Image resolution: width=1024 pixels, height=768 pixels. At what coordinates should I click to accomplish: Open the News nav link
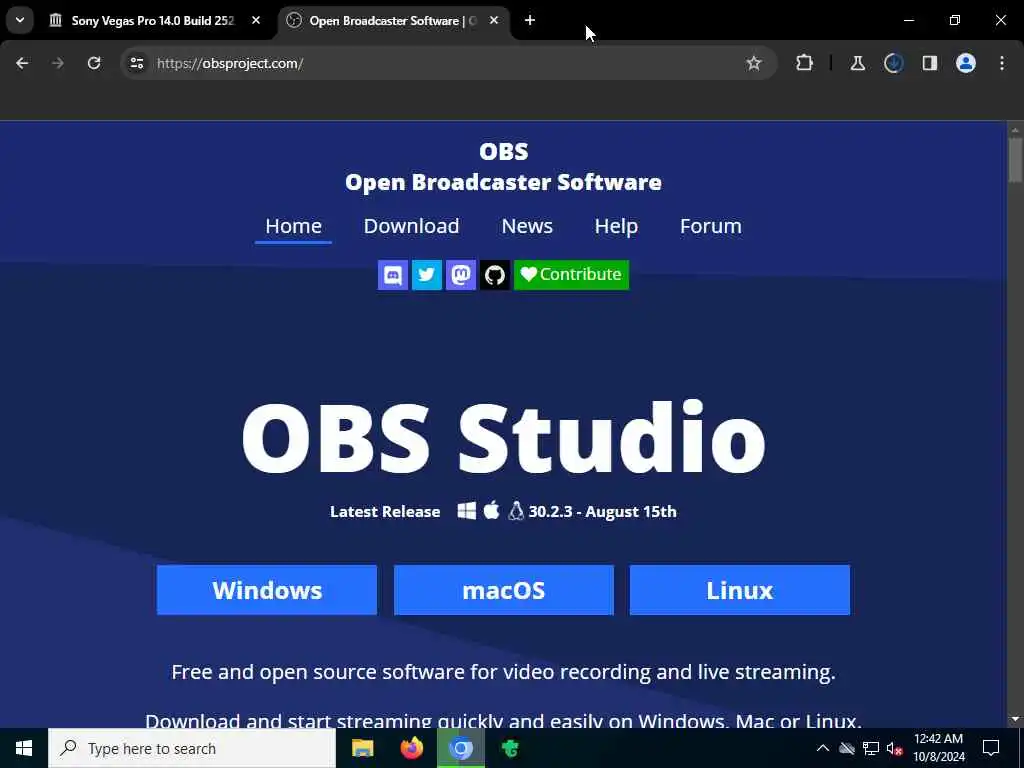pos(527,226)
